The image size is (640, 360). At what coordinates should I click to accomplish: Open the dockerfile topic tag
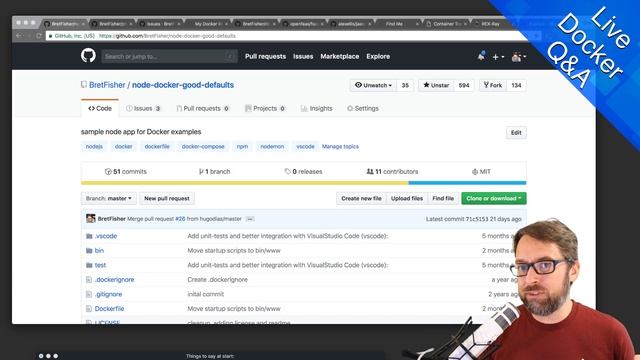point(157,147)
